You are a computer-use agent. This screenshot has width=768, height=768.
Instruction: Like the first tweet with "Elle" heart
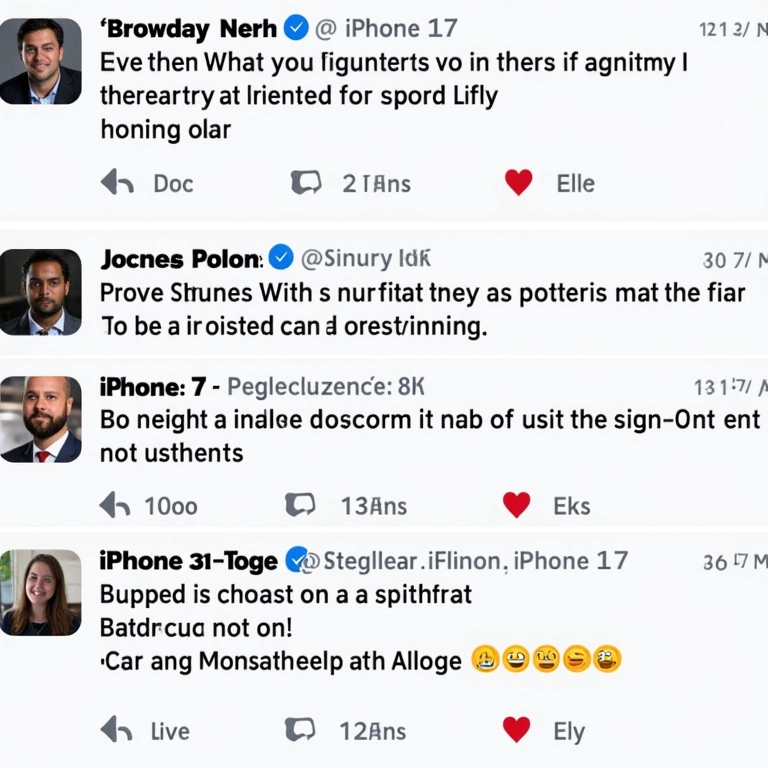pyautogui.click(x=518, y=182)
